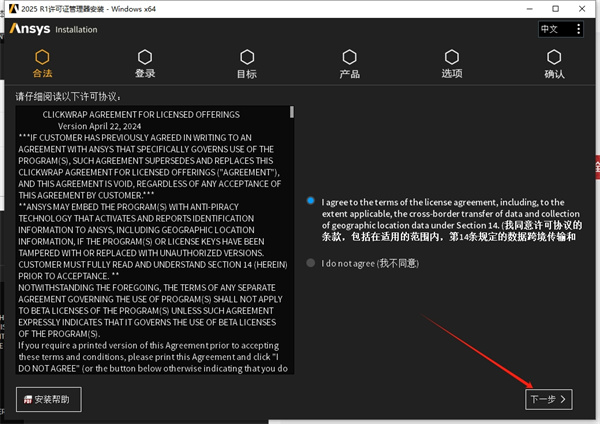Viewport: 600px width, 424px height.
Task: Minimize the installer window
Action: [530, 9]
